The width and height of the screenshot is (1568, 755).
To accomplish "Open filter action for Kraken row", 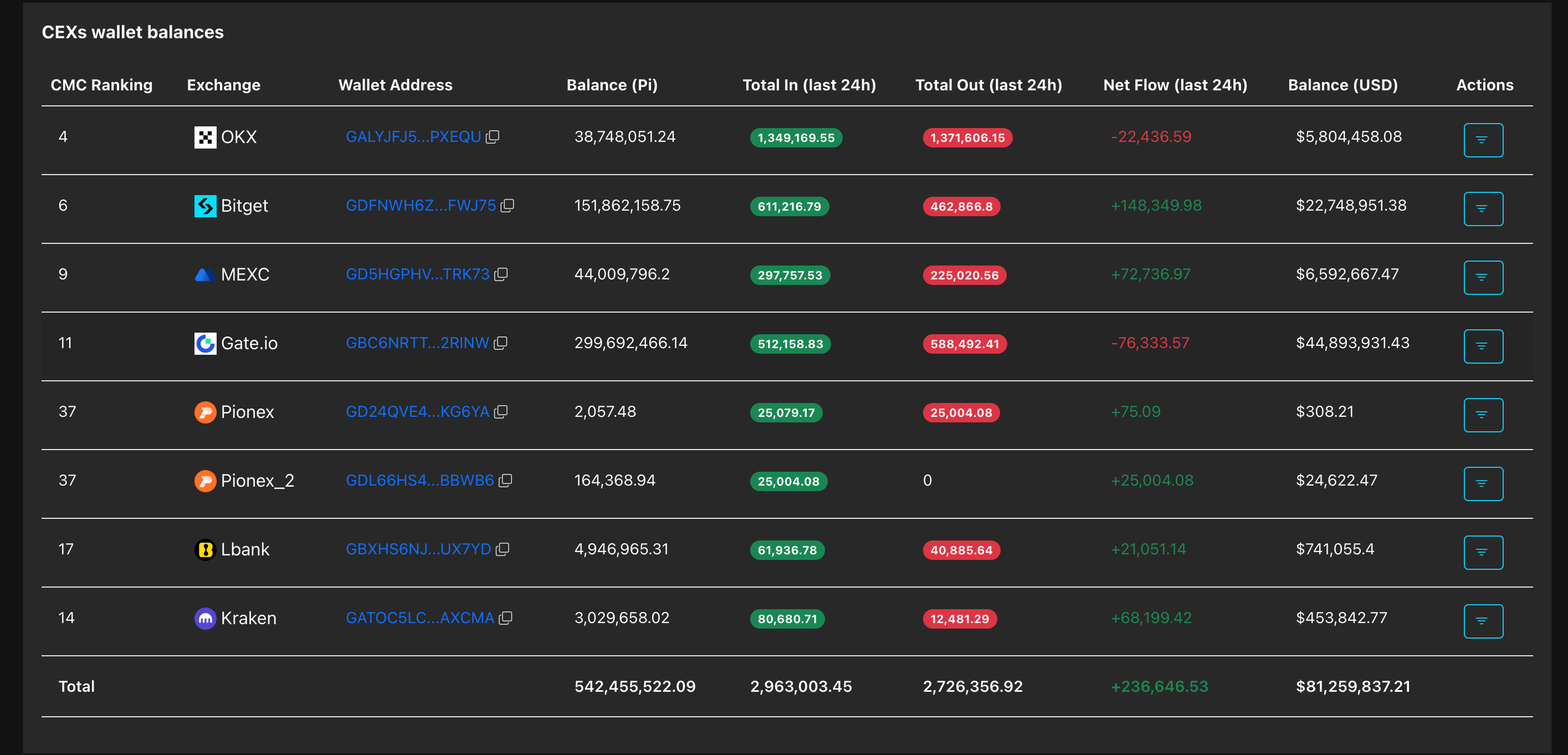I will click(x=1483, y=621).
